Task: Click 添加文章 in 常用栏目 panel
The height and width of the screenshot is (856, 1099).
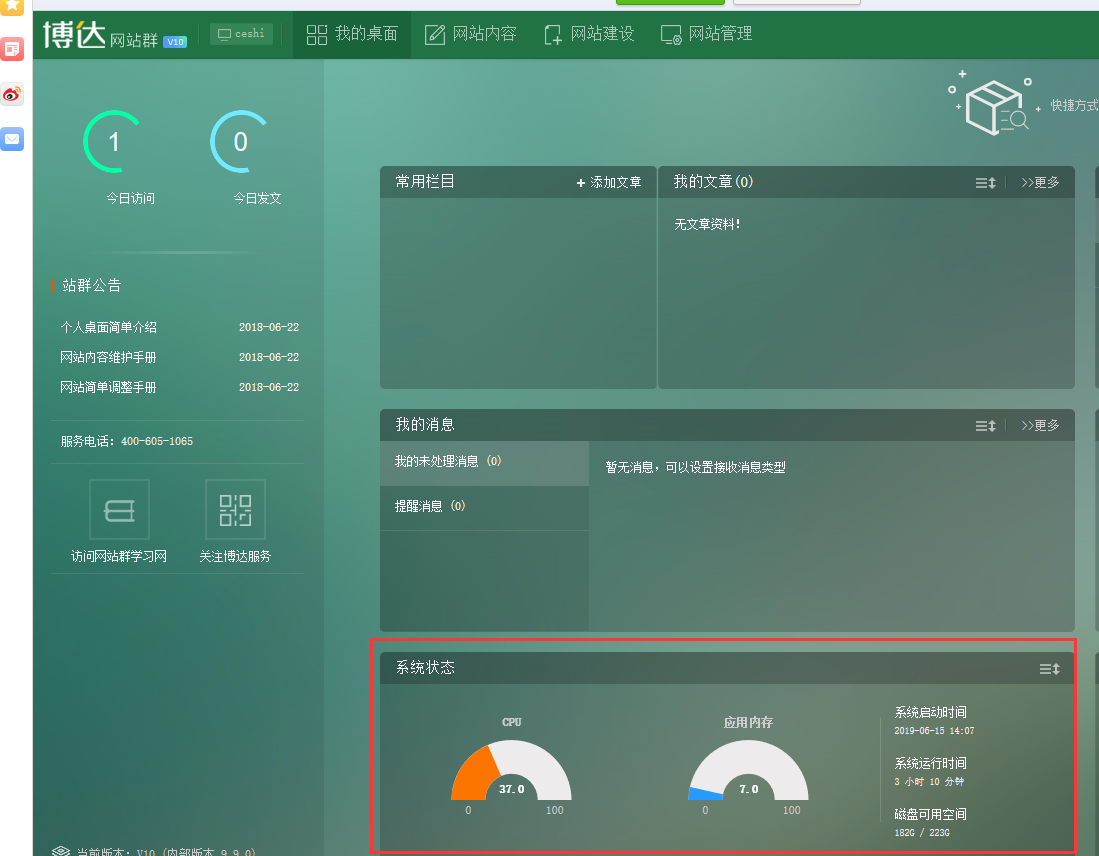Action: (609, 182)
